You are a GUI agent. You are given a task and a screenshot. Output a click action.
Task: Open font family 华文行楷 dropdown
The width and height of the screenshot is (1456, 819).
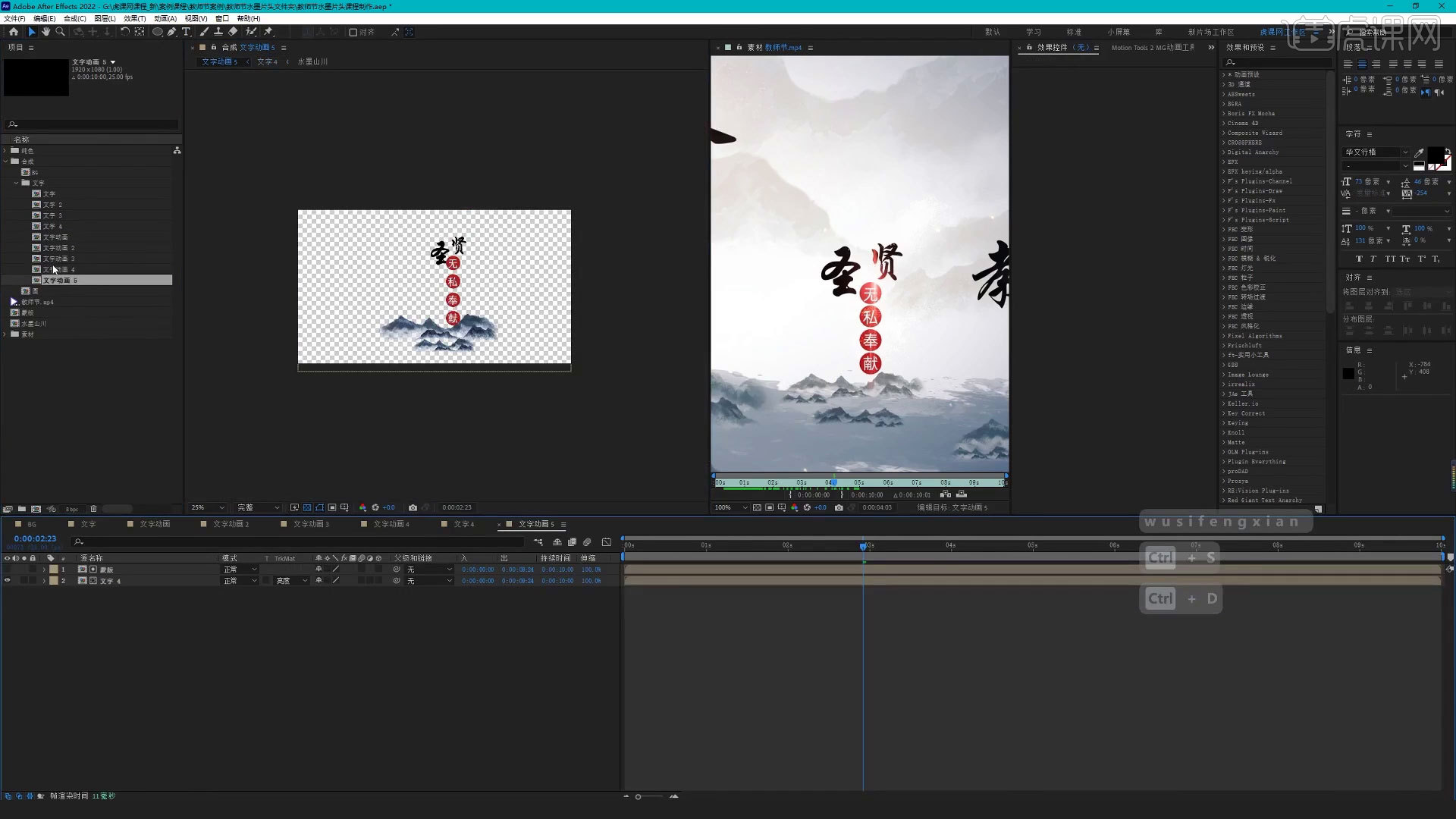pyautogui.click(x=1376, y=152)
